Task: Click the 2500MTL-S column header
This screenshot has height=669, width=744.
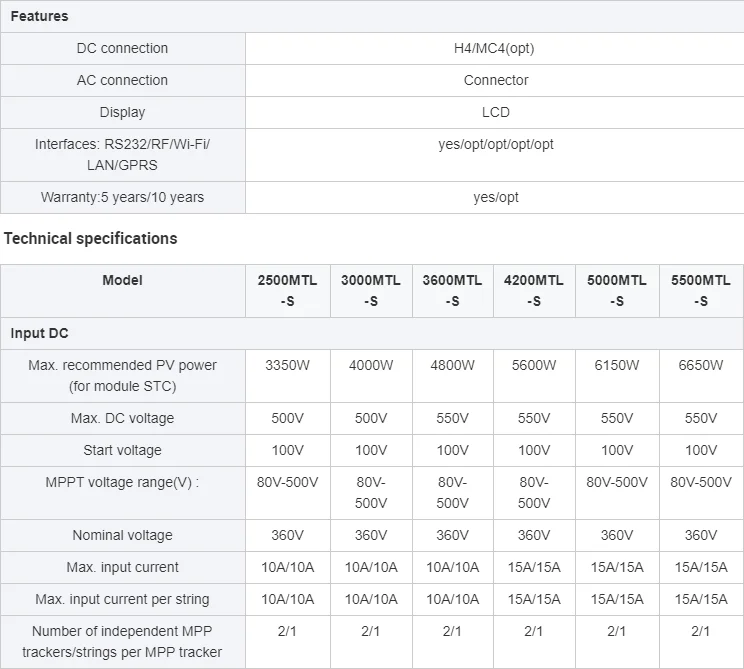Action: point(287,290)
